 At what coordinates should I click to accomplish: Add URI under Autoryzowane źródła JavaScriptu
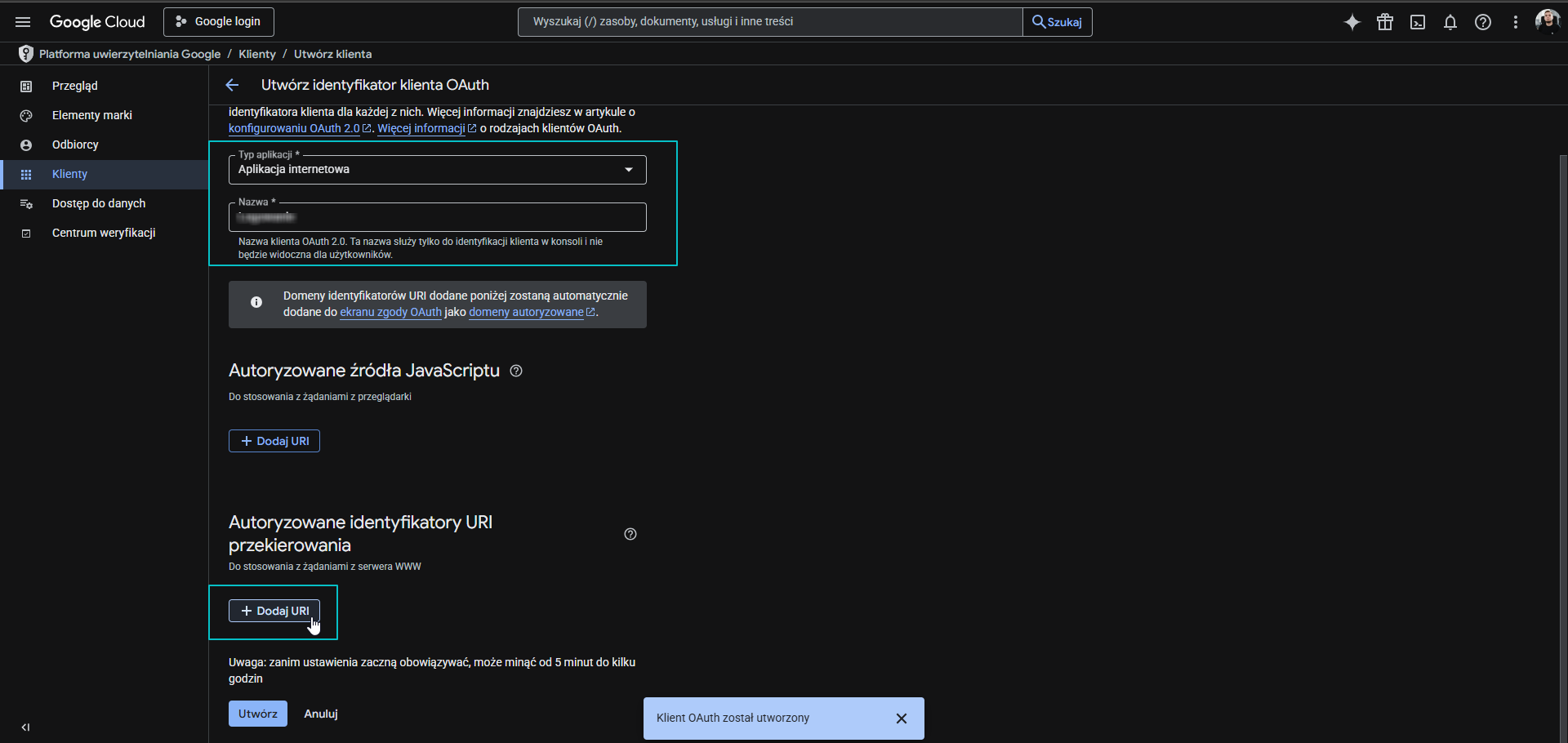(274, 441)
